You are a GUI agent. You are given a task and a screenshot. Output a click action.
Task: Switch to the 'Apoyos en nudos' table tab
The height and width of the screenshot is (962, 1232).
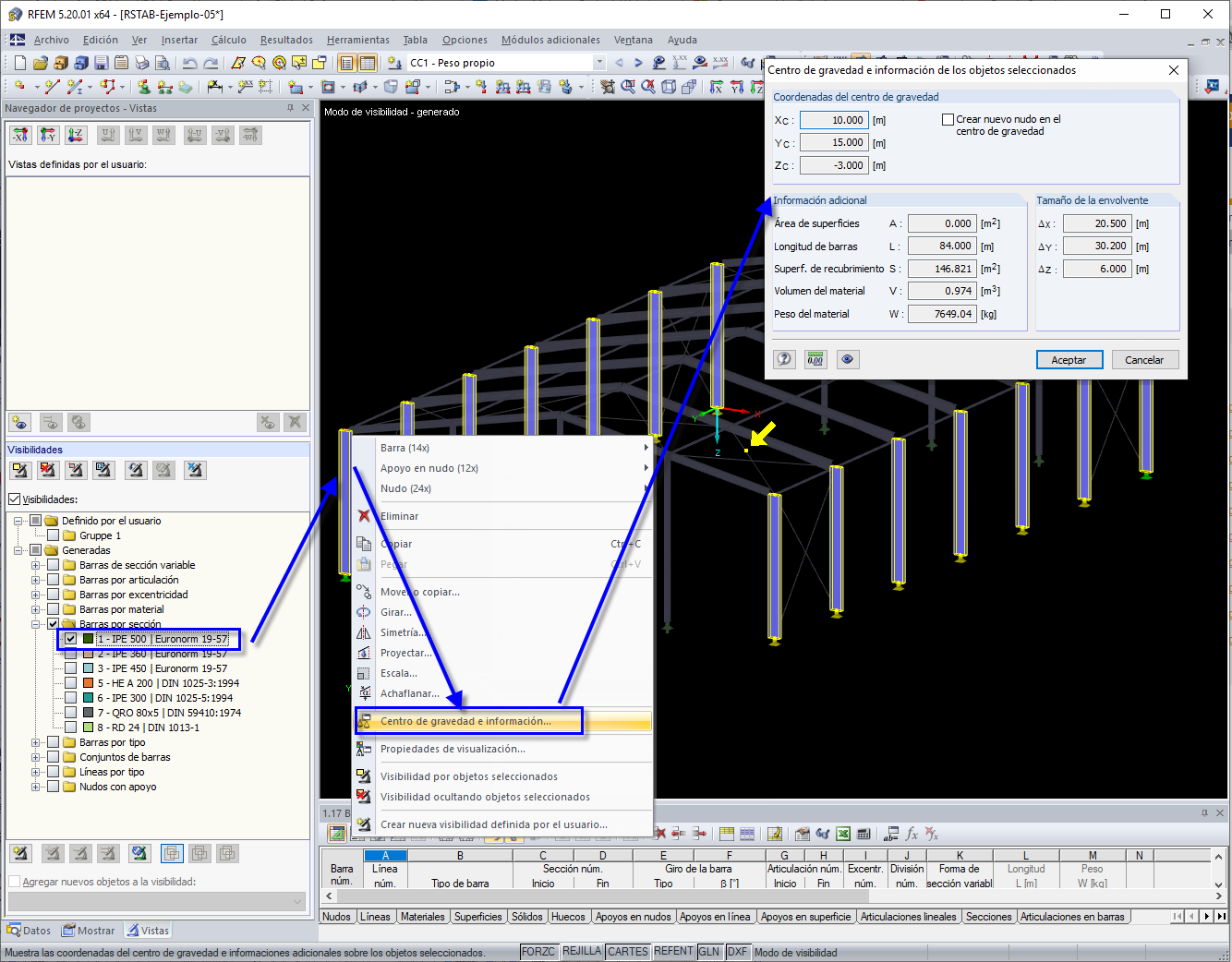[x=634, y=917]
